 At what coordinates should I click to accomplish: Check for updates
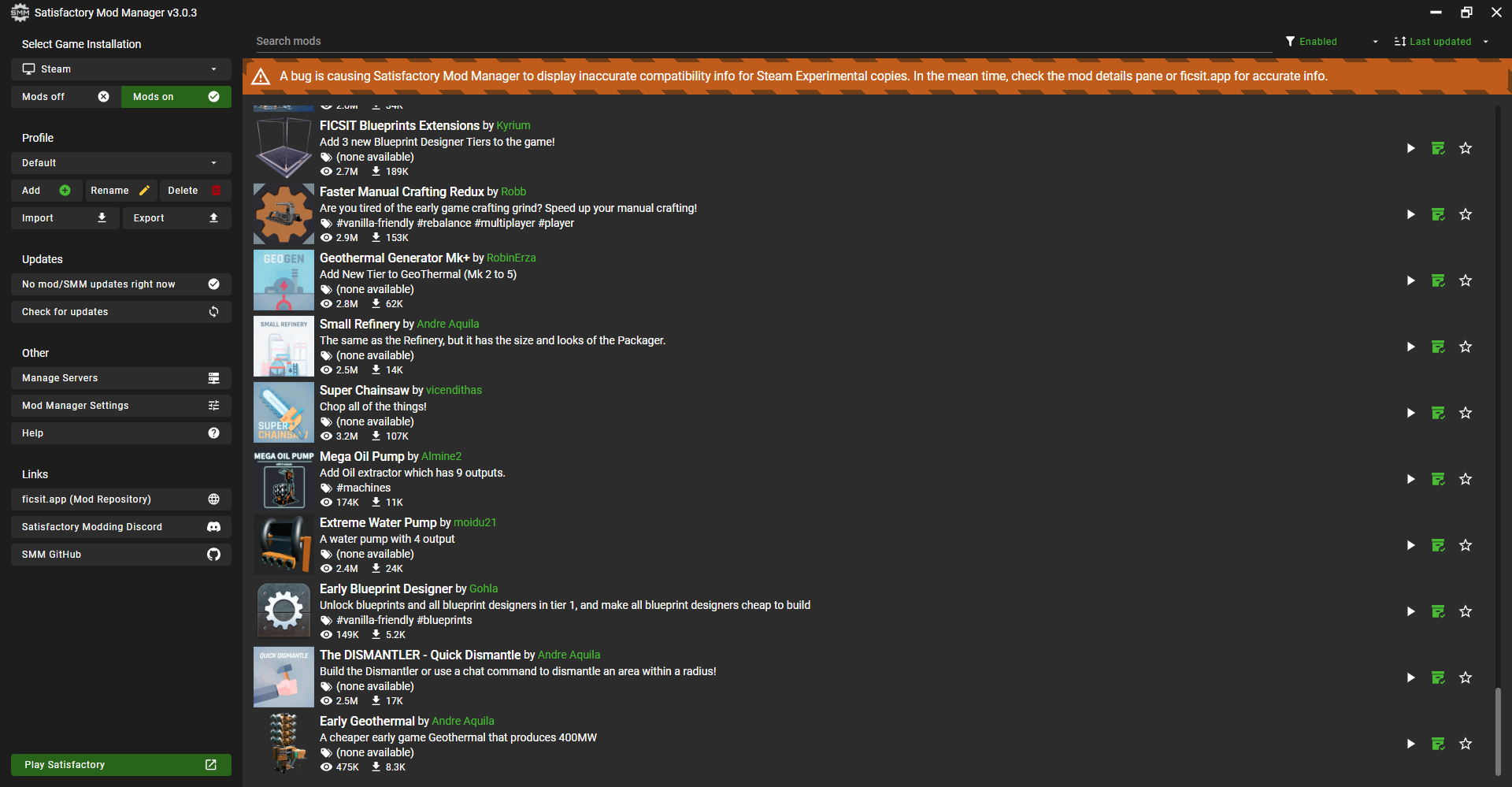[121, 312]
